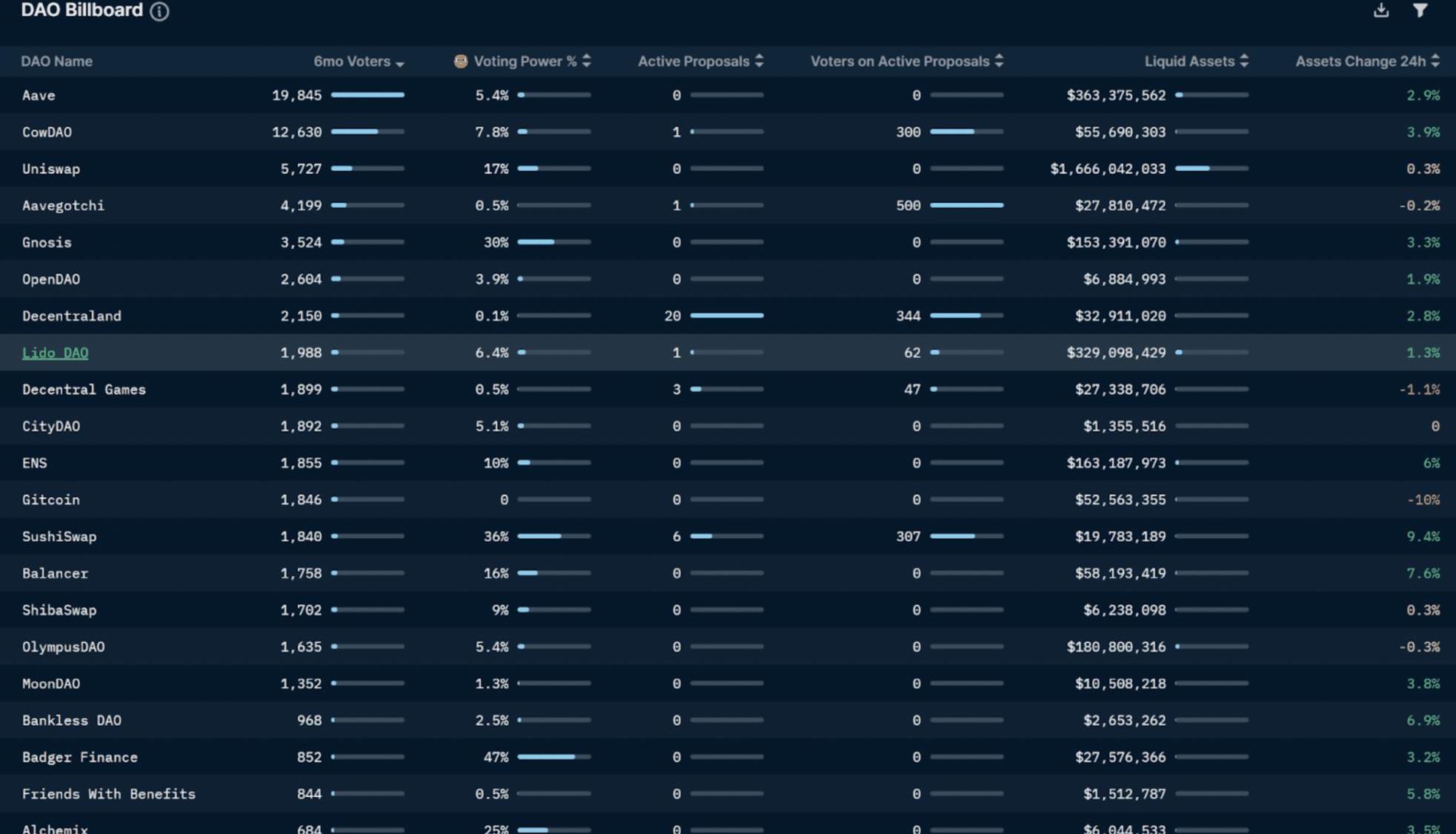Select the OpenDAO row name
This screenshot has width=1456, height=834.
(51, 279)
